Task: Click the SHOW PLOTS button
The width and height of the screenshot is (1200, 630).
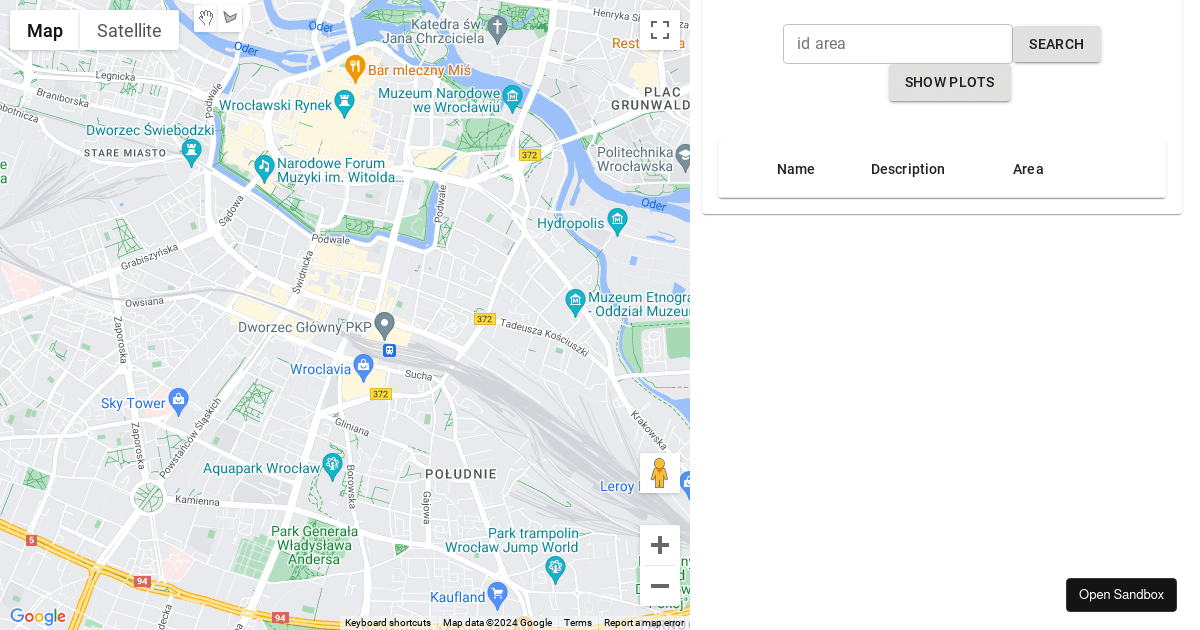Action: [949, 82]
